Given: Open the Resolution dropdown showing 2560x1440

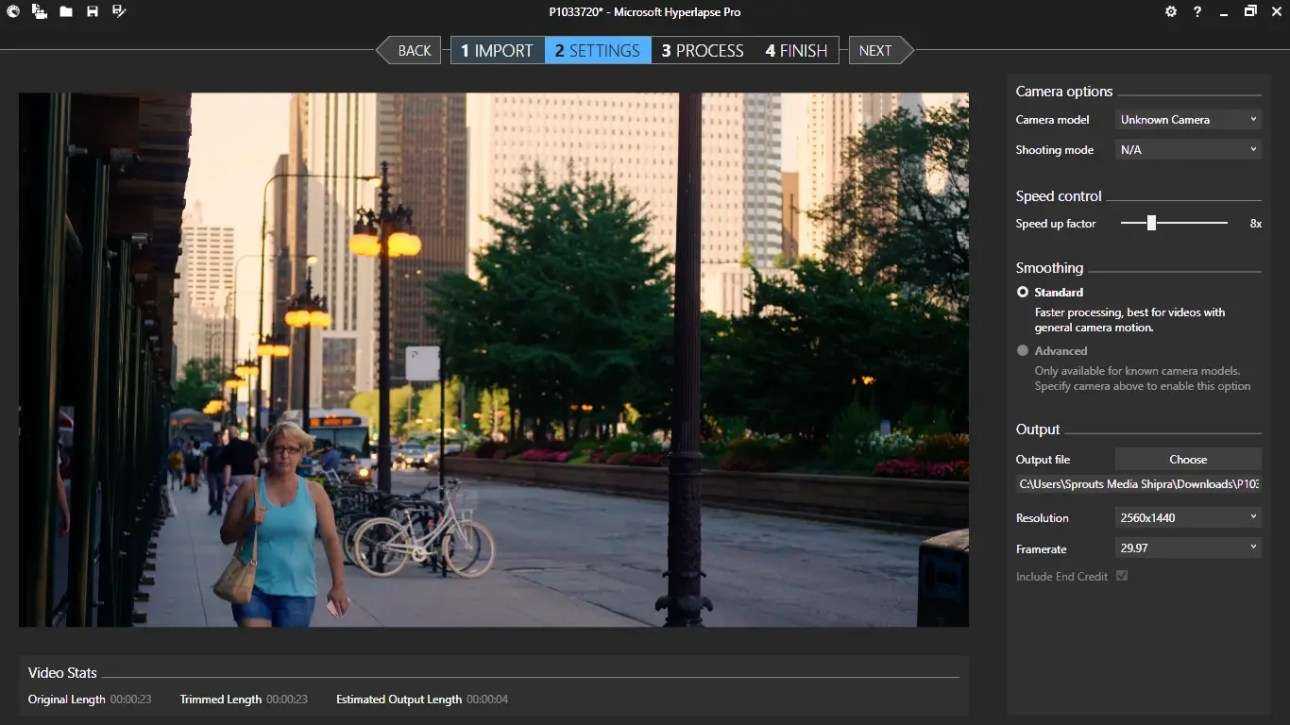Looking at the screenshot, I should [1188, 518].
